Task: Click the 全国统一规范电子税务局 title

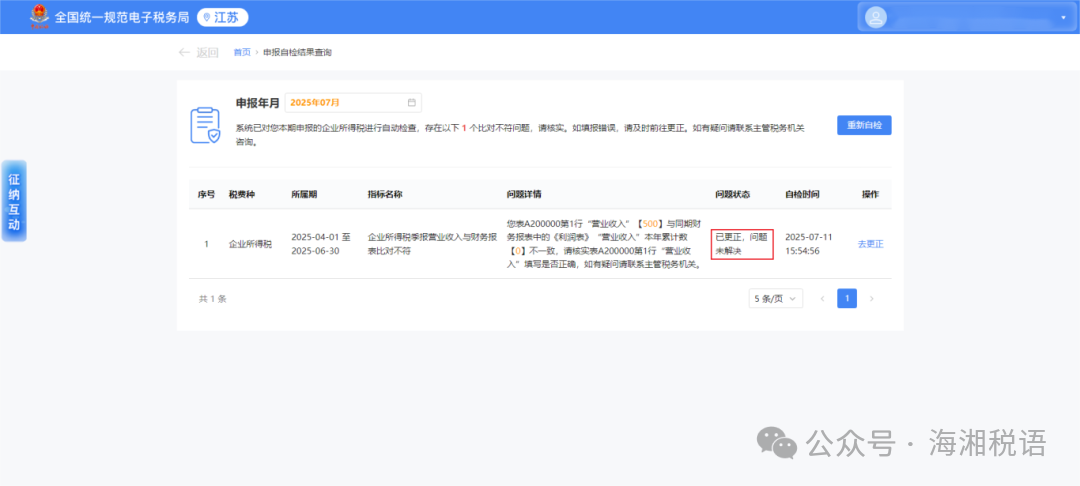Action: tap(122, 18)
